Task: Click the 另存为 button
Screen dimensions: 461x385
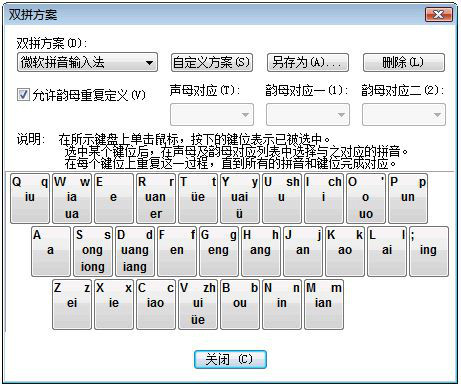Action: pyautogui.click(x=308, y=62)
